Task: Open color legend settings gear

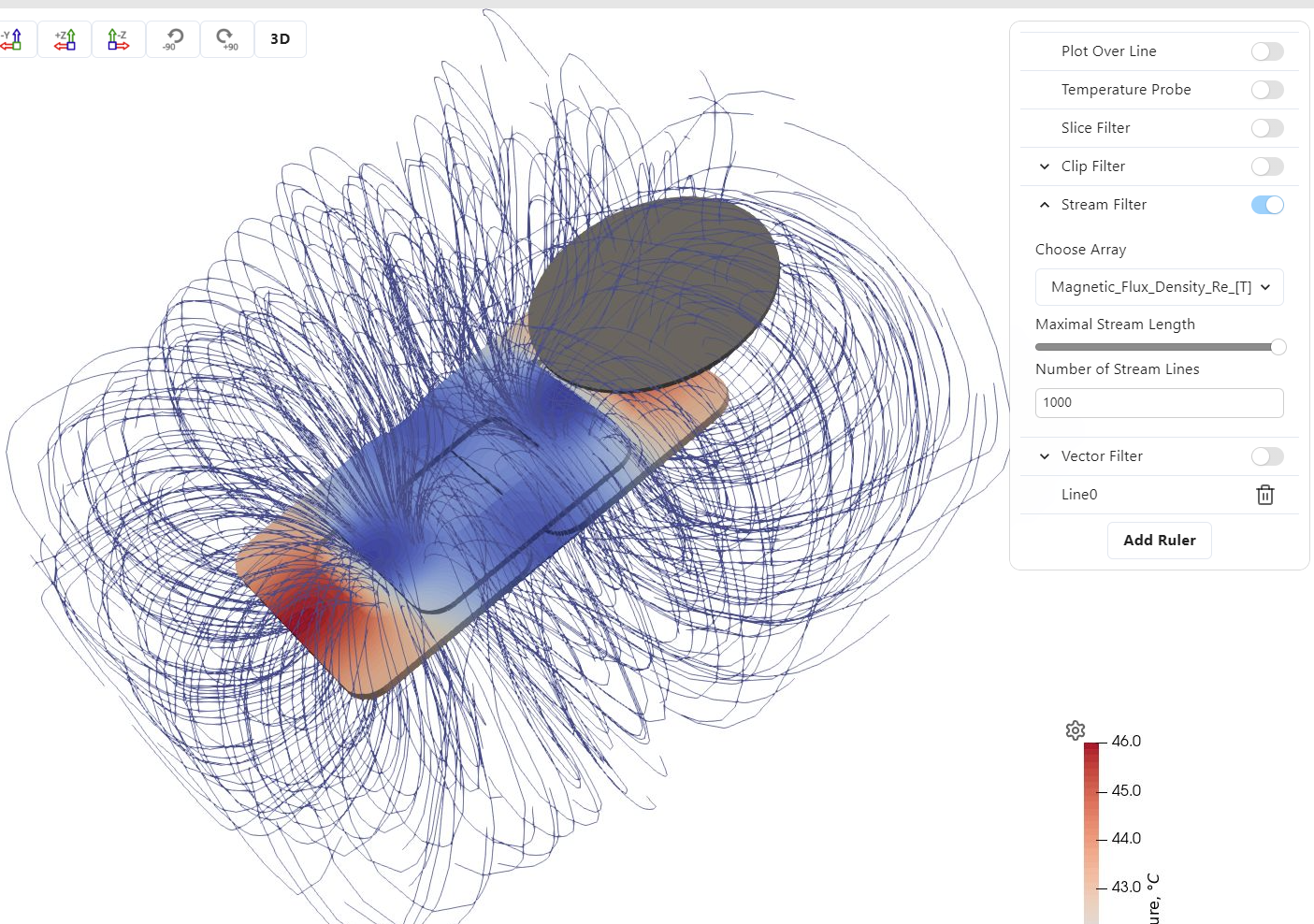Action: [x=1076, y=730]
